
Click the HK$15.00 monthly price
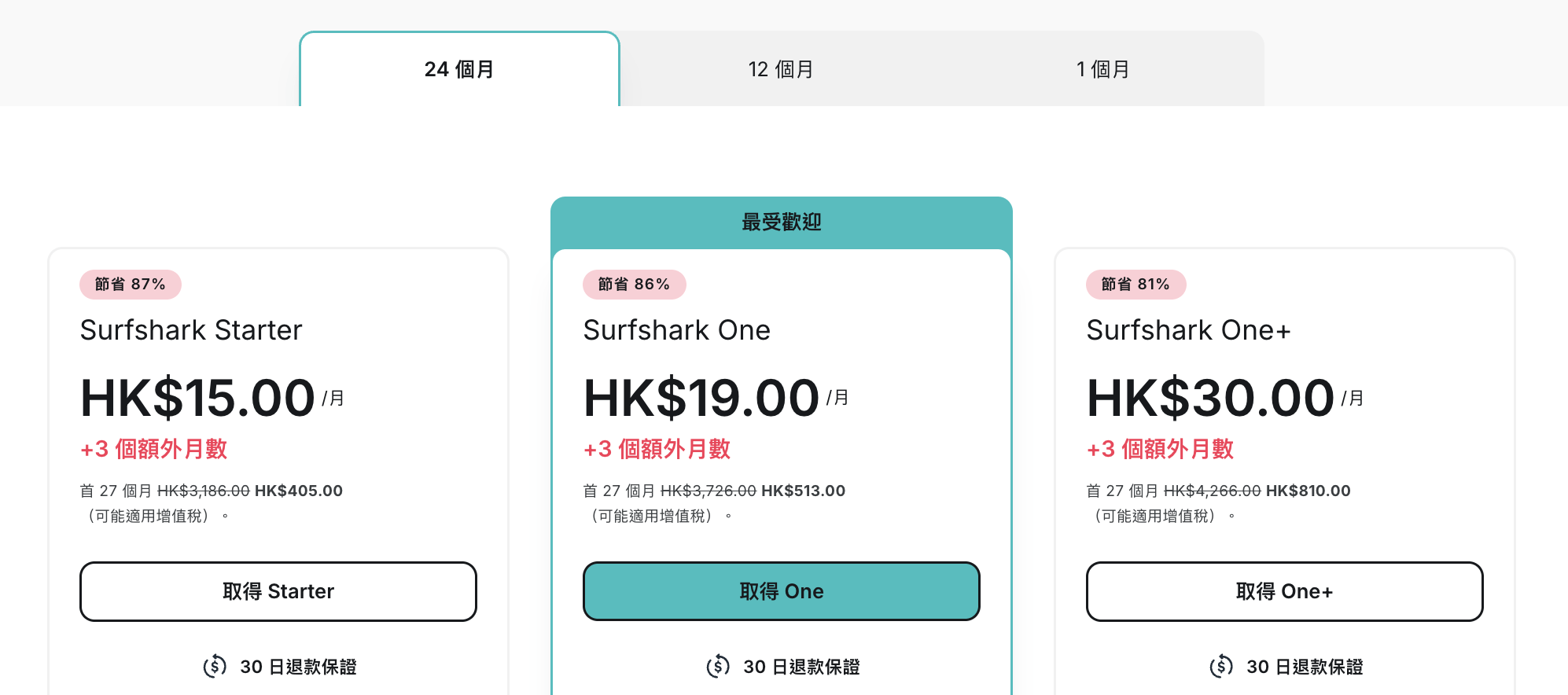tap(198, 398)
